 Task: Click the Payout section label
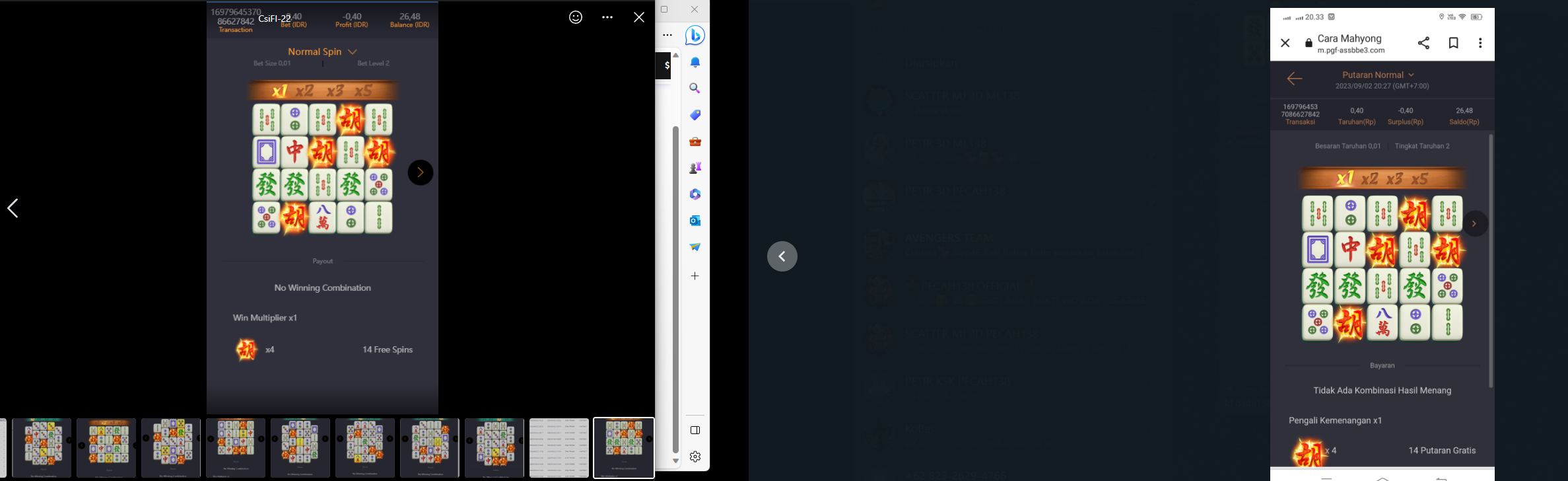click(322, 262)
